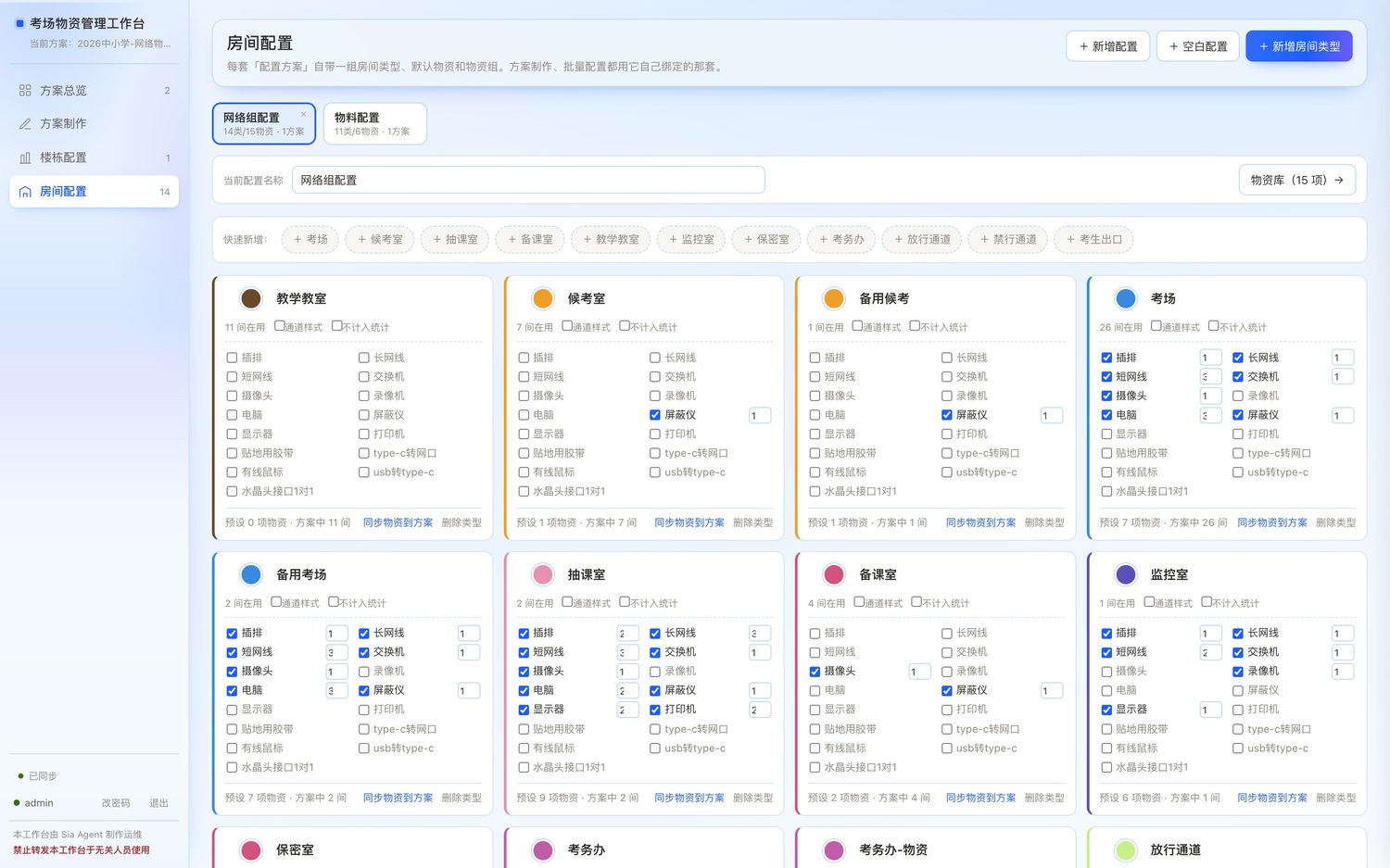
Task: Click the 退出 logout link
Action: click(x=159, y=803)
